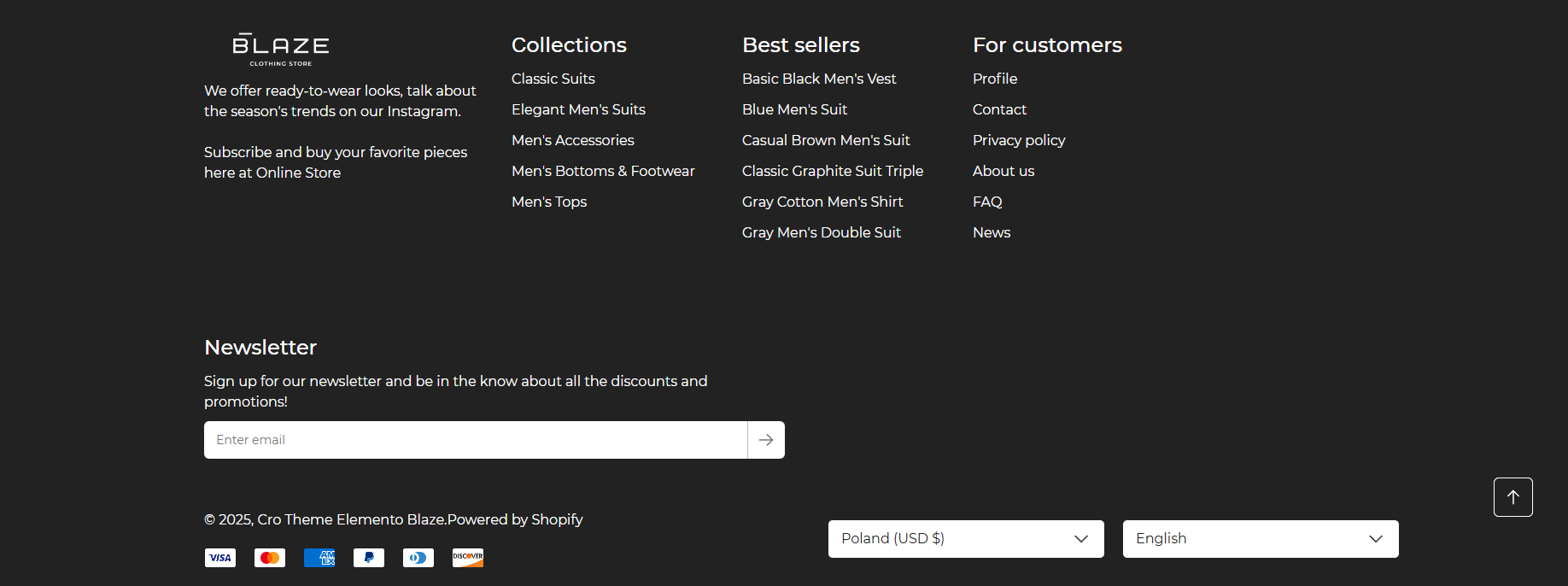Open the English language dropdown
Image resolution: width=1568 pixels, height=586 pixels.
pos(1260,539)
